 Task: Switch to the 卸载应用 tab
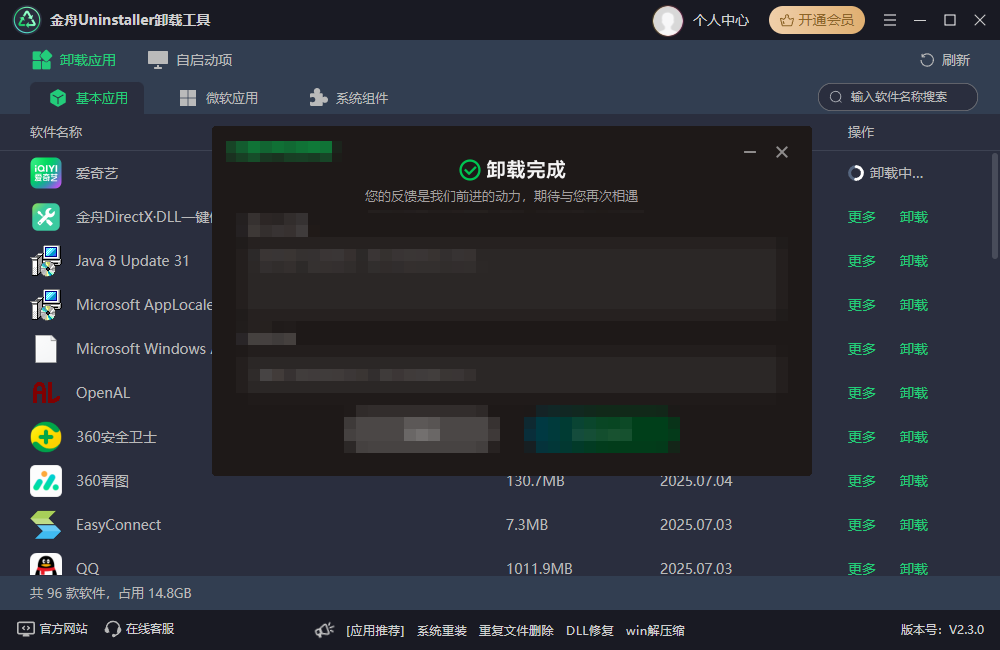(74, 60)
